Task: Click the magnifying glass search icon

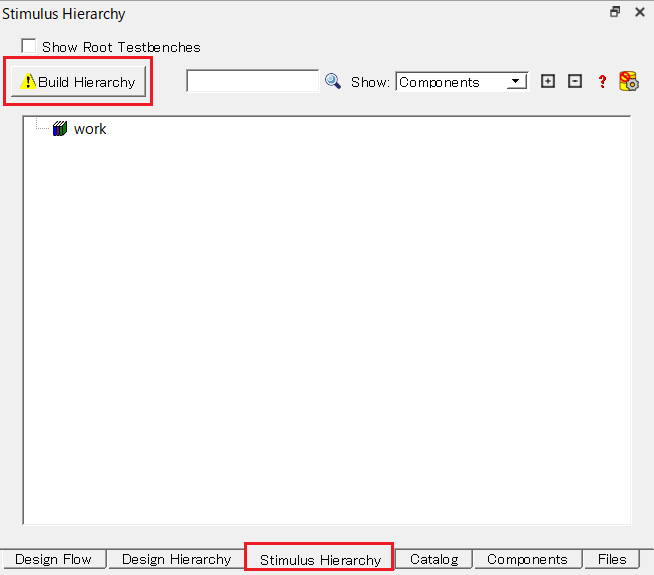Action: pos(333,81)
